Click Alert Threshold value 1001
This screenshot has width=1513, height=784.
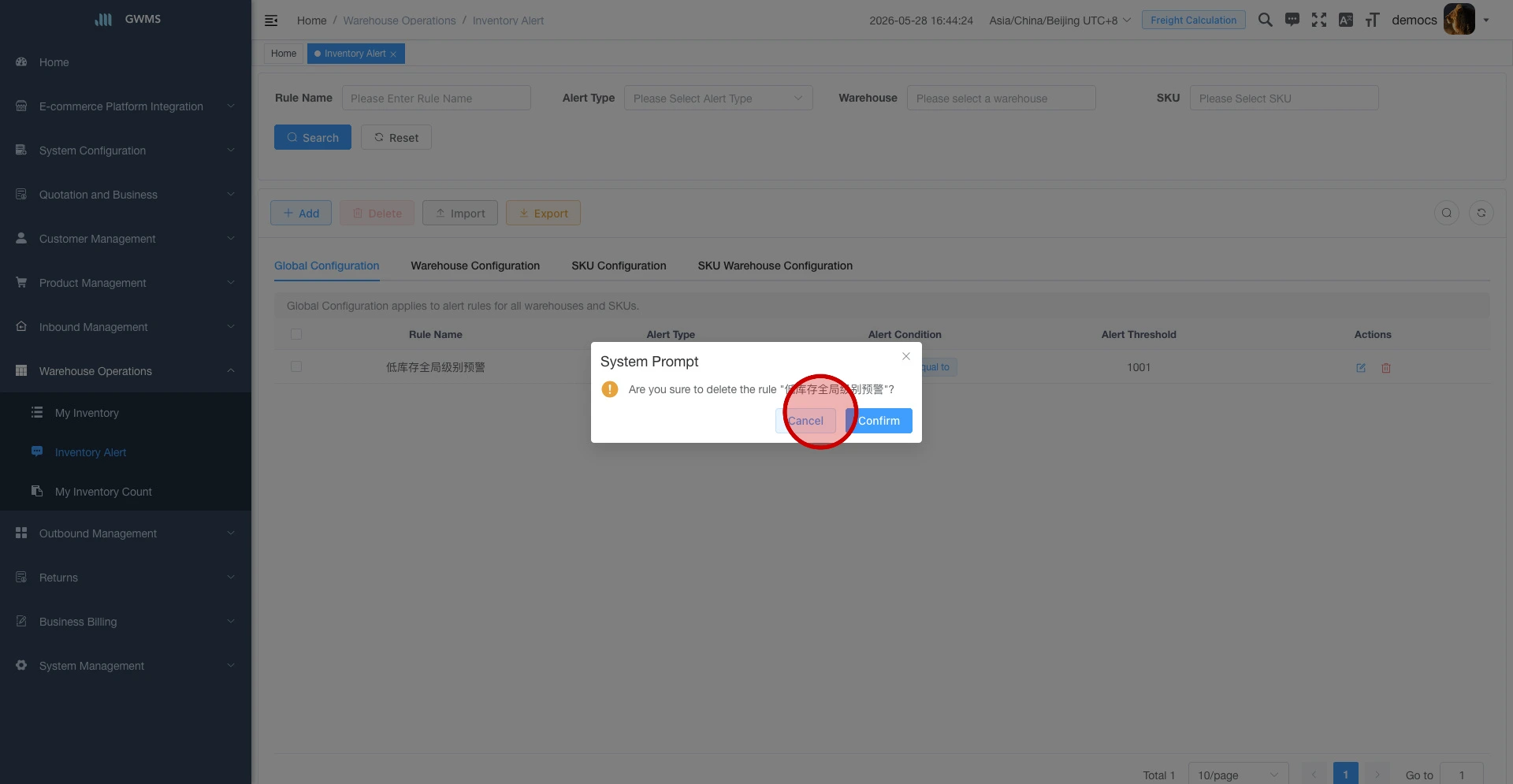(1139, 367)
